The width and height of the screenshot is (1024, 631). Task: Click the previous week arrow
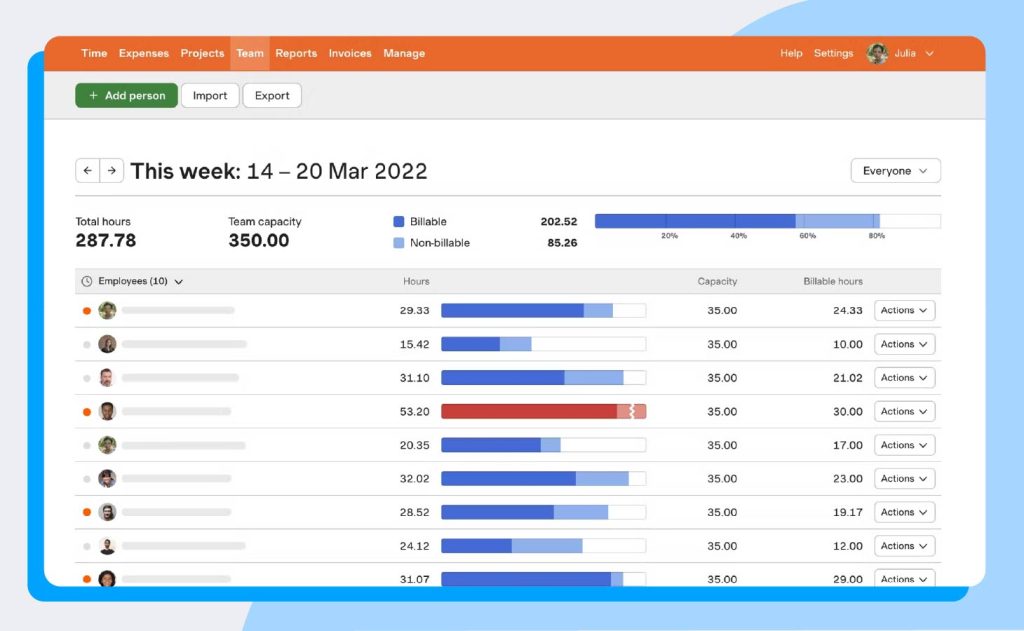click(x=88, y=170)
